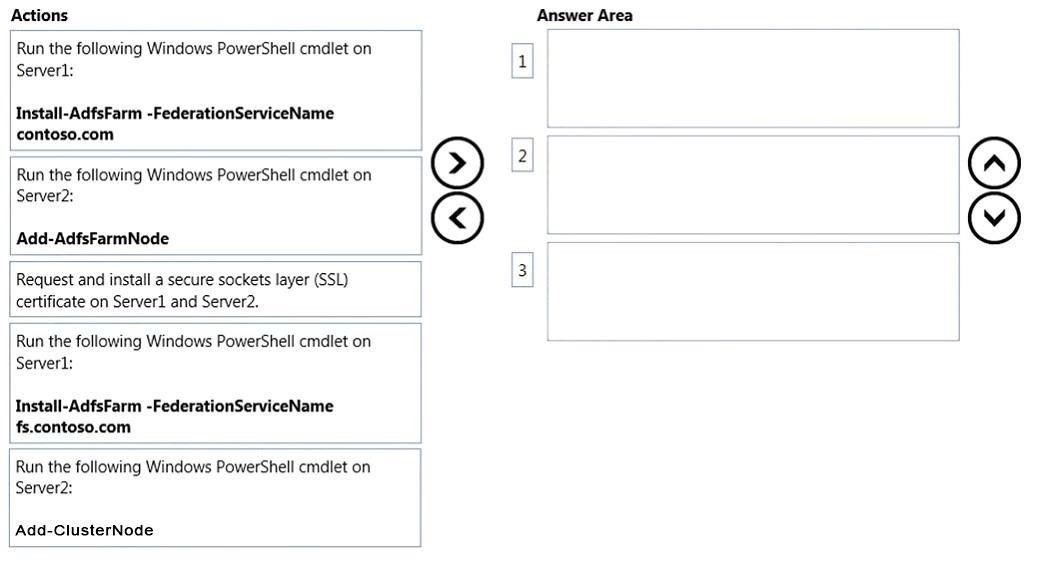Select the Add-AdfsFarmNode action on Server2
The height and width of the screenshot is (569, 1042).
click(216, 205)
